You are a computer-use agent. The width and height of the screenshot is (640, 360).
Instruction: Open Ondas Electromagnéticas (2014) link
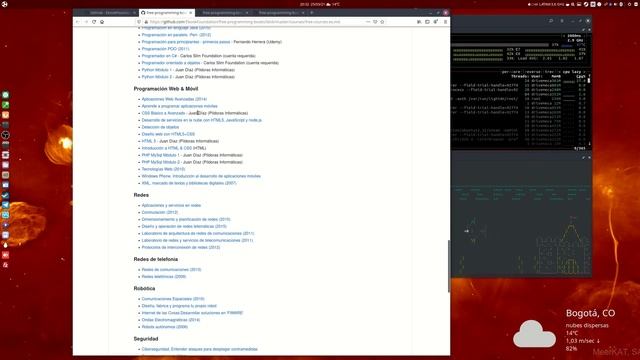click(x=171, y=320)
